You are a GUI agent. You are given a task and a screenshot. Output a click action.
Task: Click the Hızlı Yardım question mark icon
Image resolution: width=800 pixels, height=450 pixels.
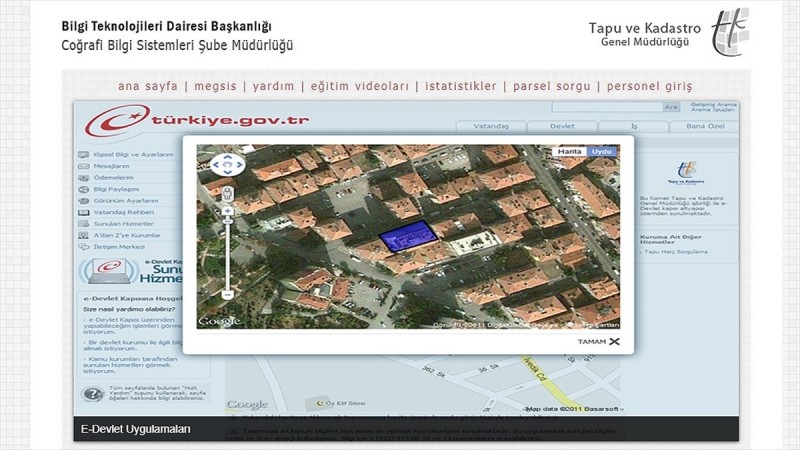[x=92, y=394]
